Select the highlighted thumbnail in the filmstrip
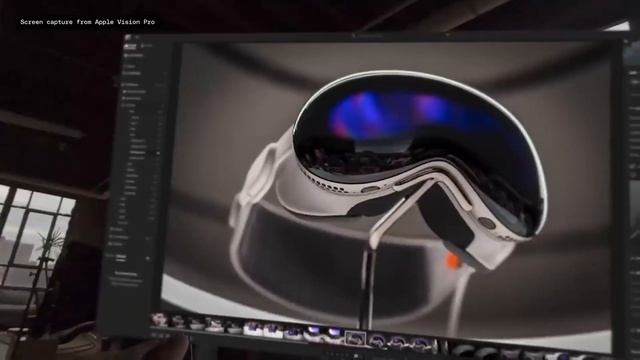Screen dimensions: 640x360 click(356, 338)
